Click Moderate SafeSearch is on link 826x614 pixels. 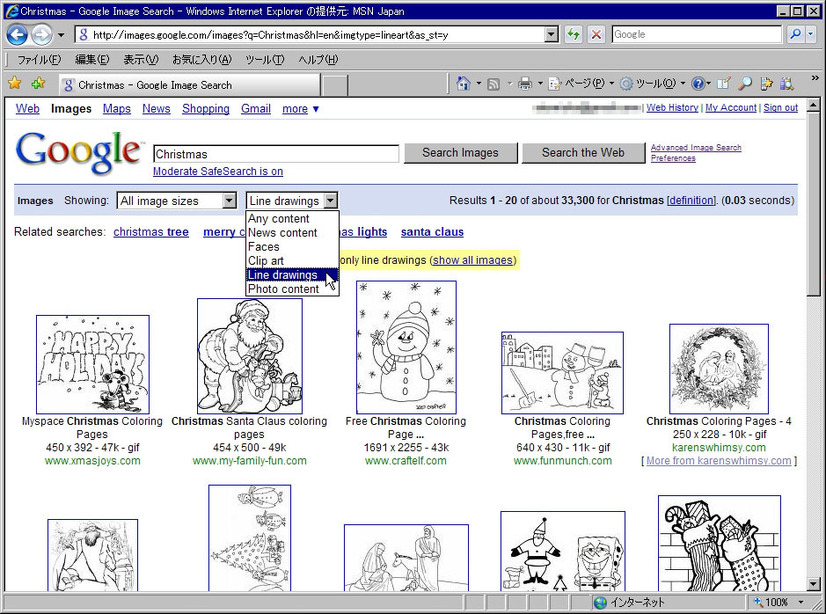pyautogui.click(x=218, y=171)
